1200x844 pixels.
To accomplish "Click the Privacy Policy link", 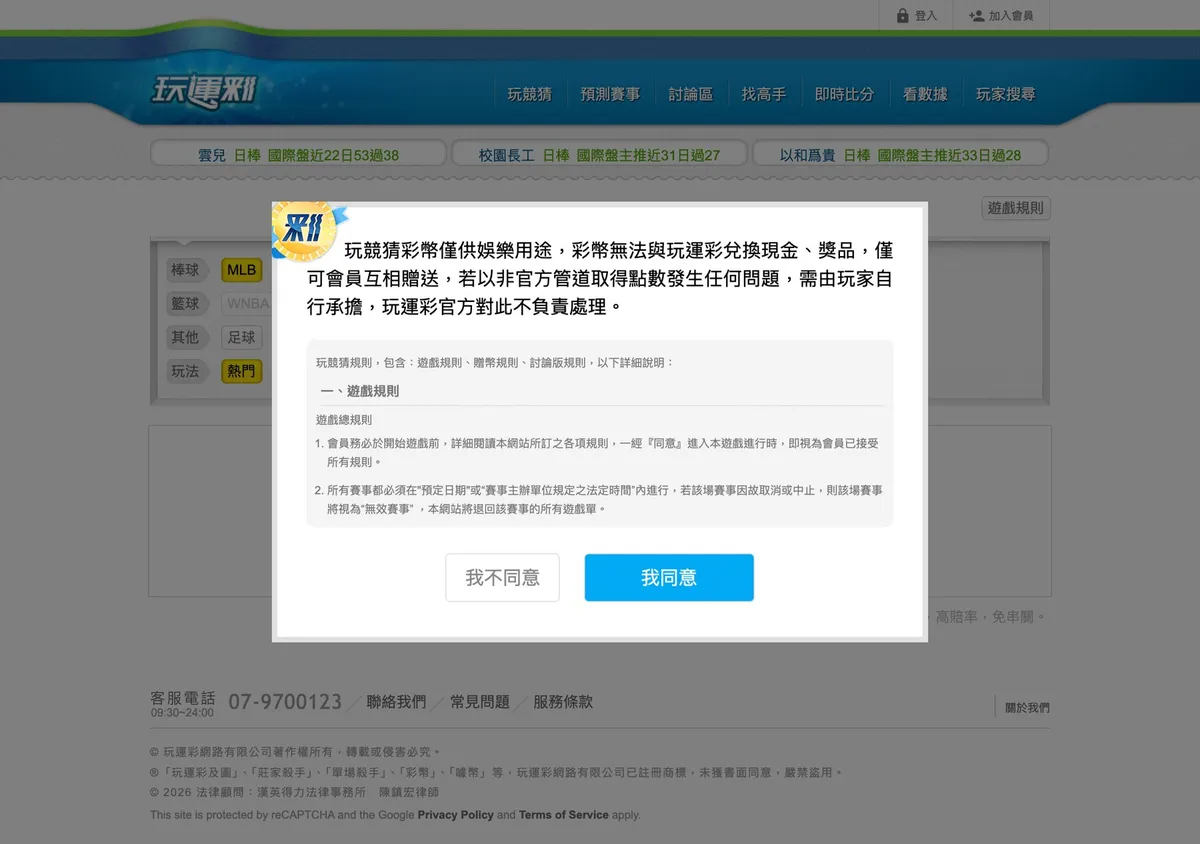I will (x=456, y=815).
